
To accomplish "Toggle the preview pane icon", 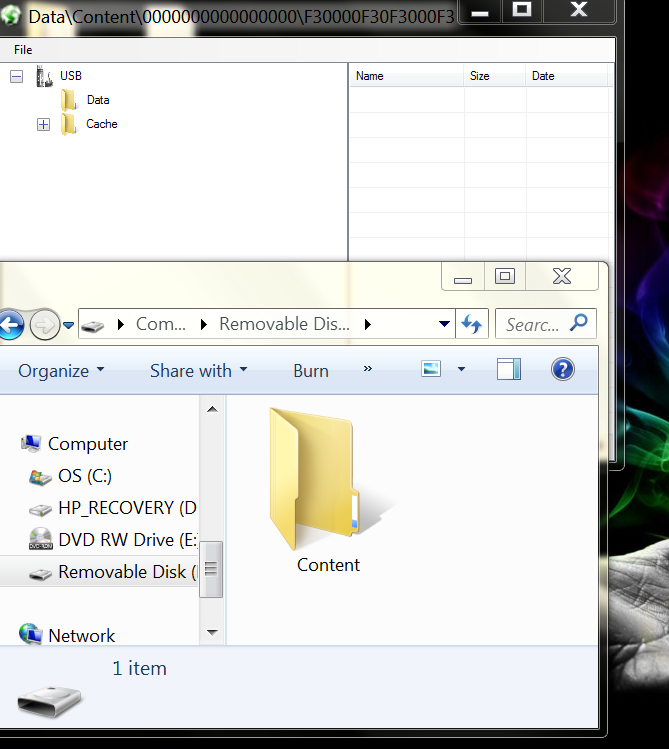I will point(509,370).
